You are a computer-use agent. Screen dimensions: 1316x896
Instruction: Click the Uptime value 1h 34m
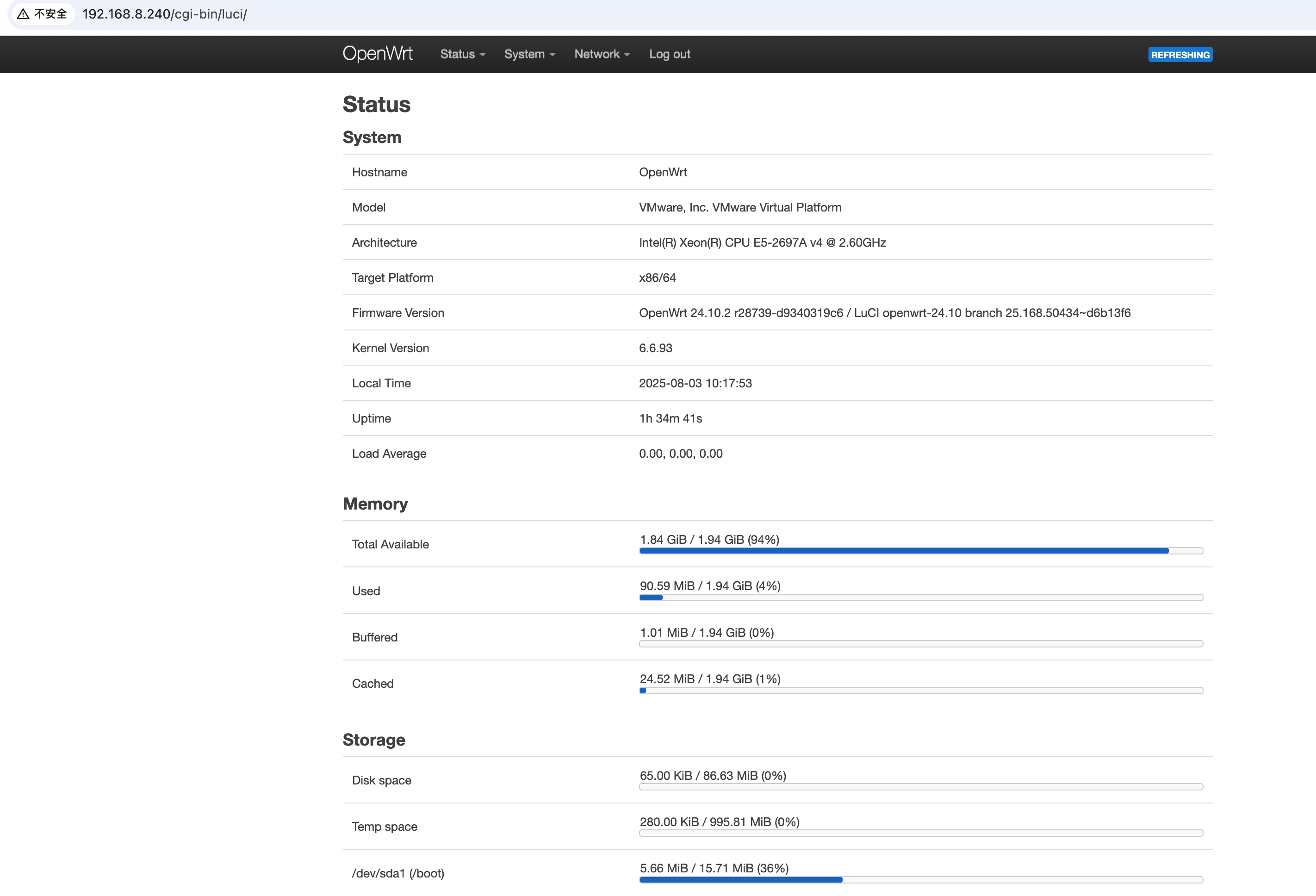click(670, 418)
